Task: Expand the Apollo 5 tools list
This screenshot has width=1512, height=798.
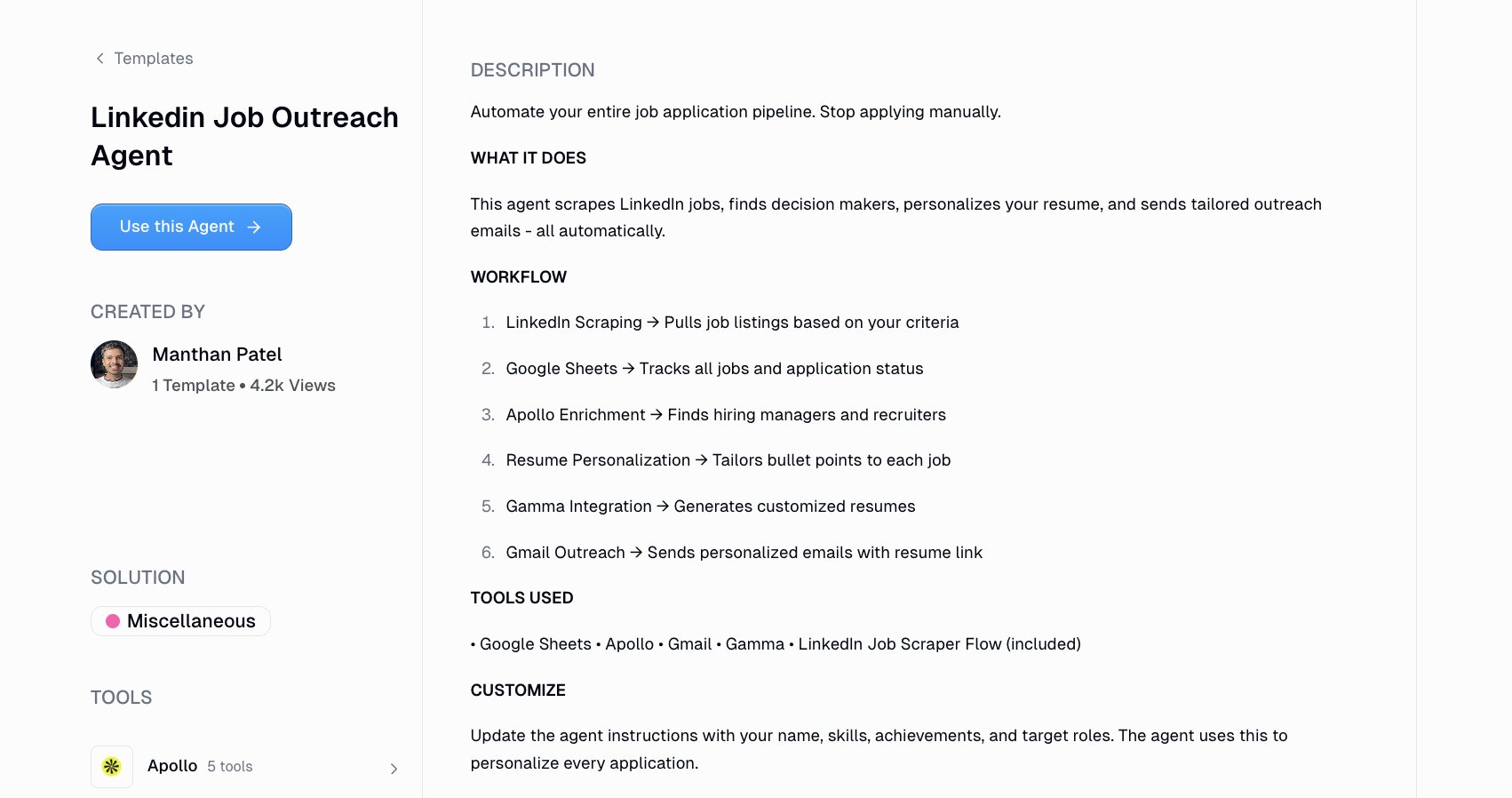Action: click(x=249, y=766)
